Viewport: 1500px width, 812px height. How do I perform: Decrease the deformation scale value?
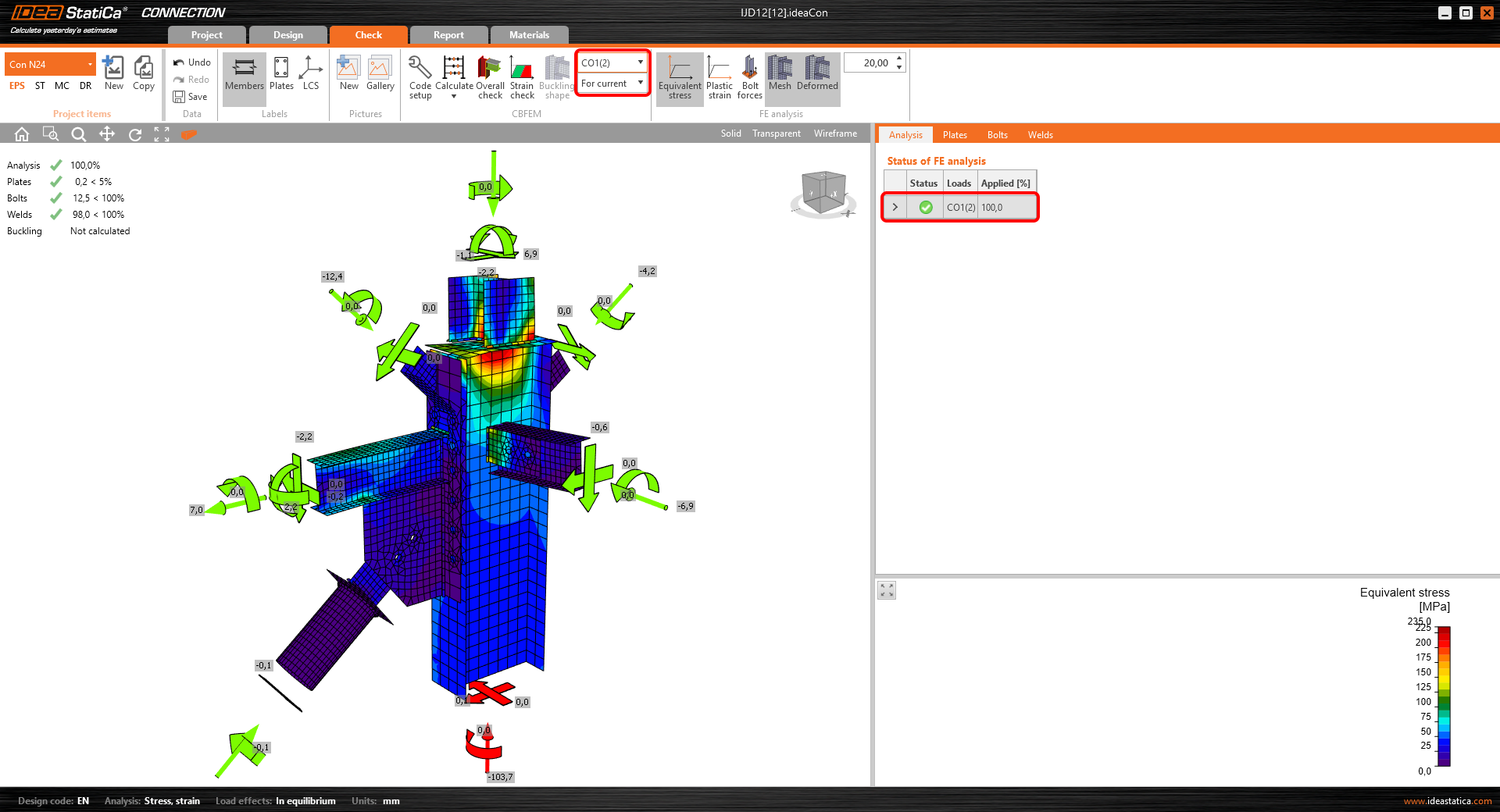(x=900, y=67)
